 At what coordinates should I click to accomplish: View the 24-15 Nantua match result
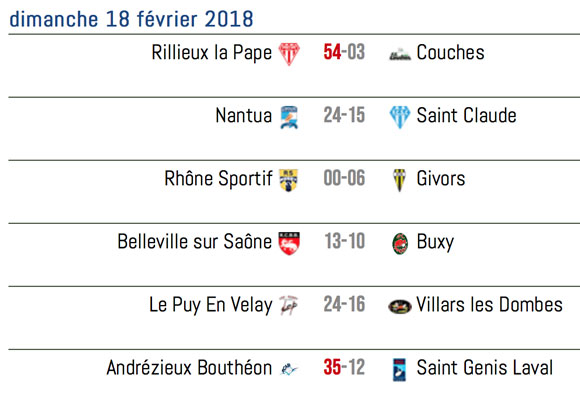[344, 115]
